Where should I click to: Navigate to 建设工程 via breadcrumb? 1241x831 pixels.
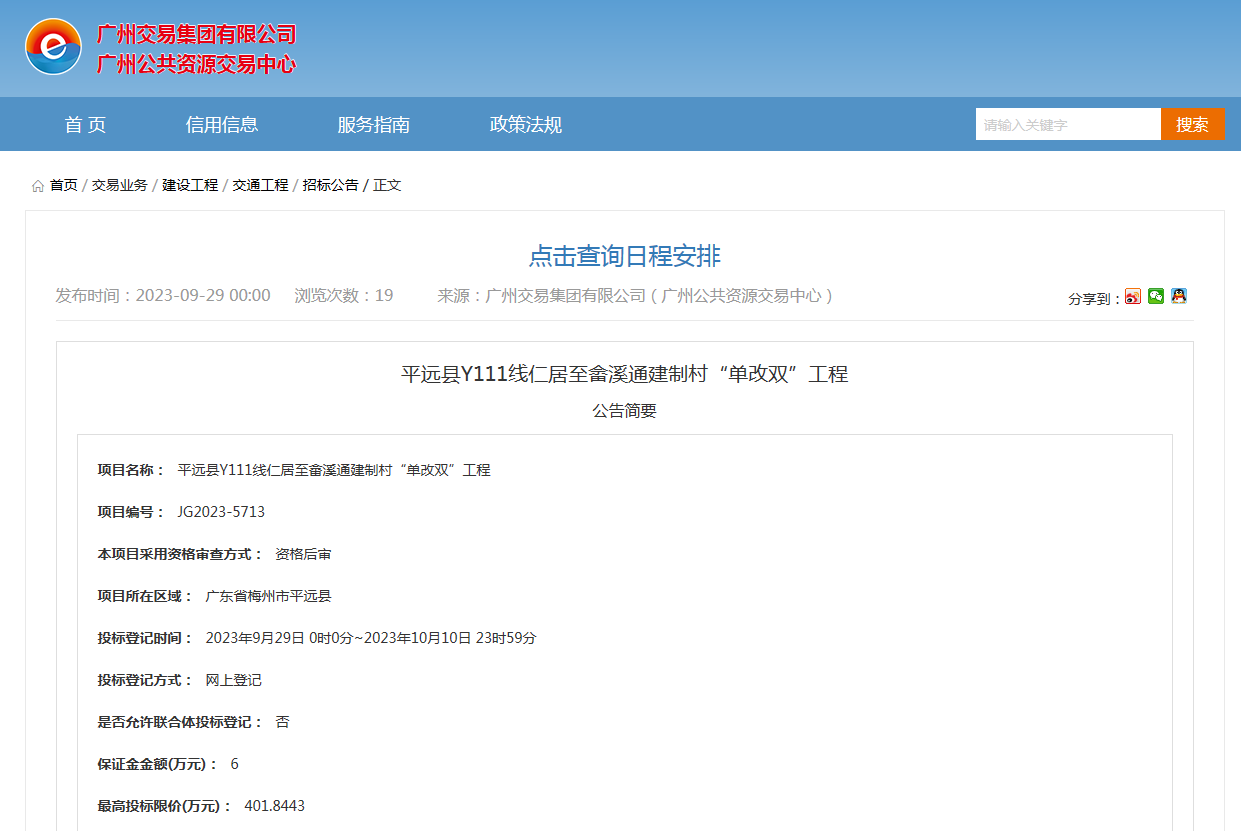[x=191, y=184]
